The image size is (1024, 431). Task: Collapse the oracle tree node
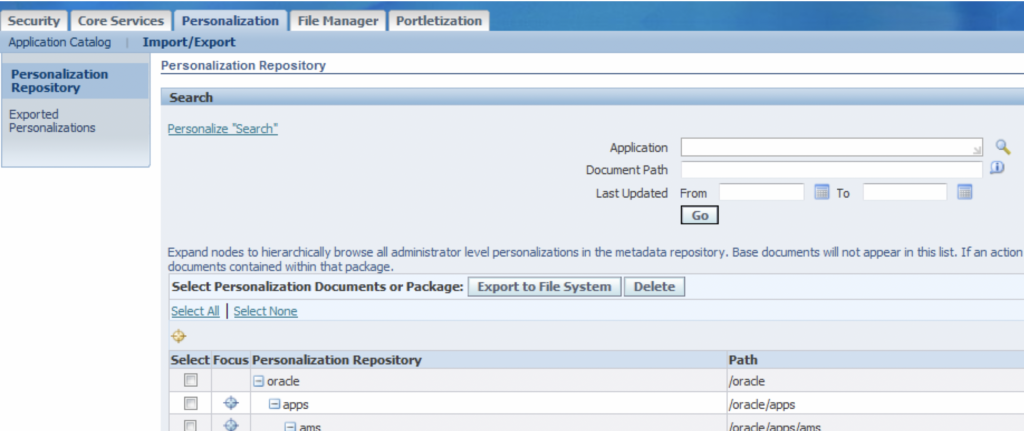[258, 381]
